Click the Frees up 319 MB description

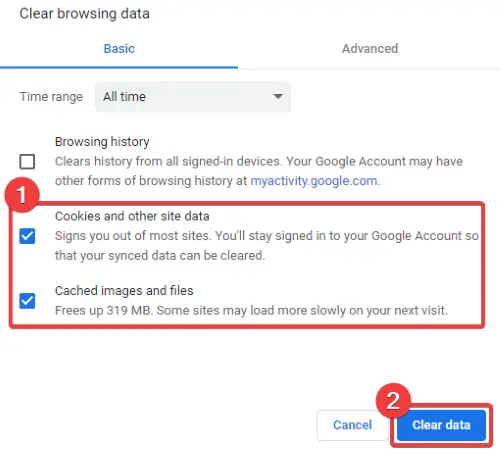(x=251, y=310)
